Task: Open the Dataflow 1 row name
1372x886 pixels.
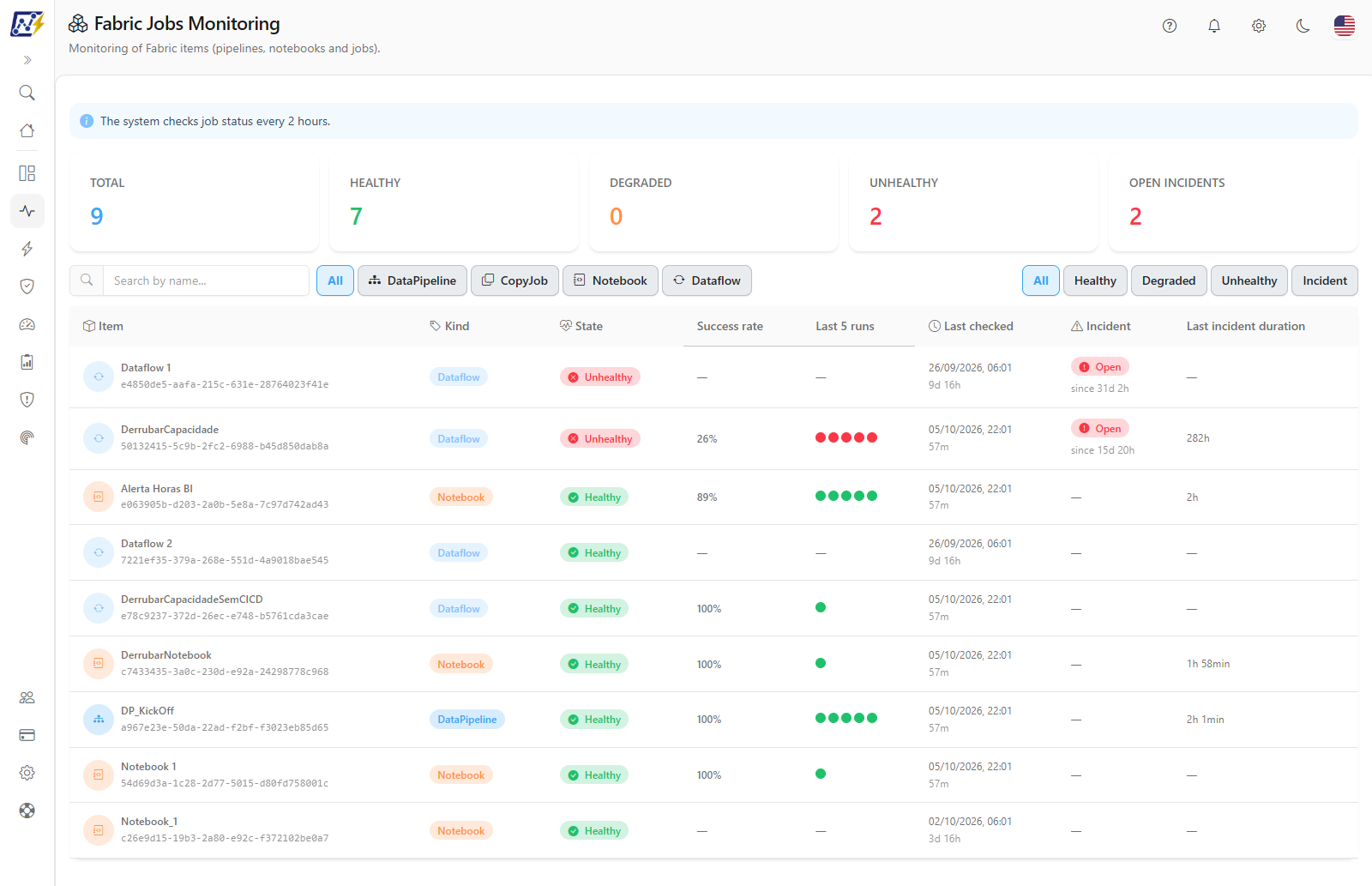Action: point(146,368)
